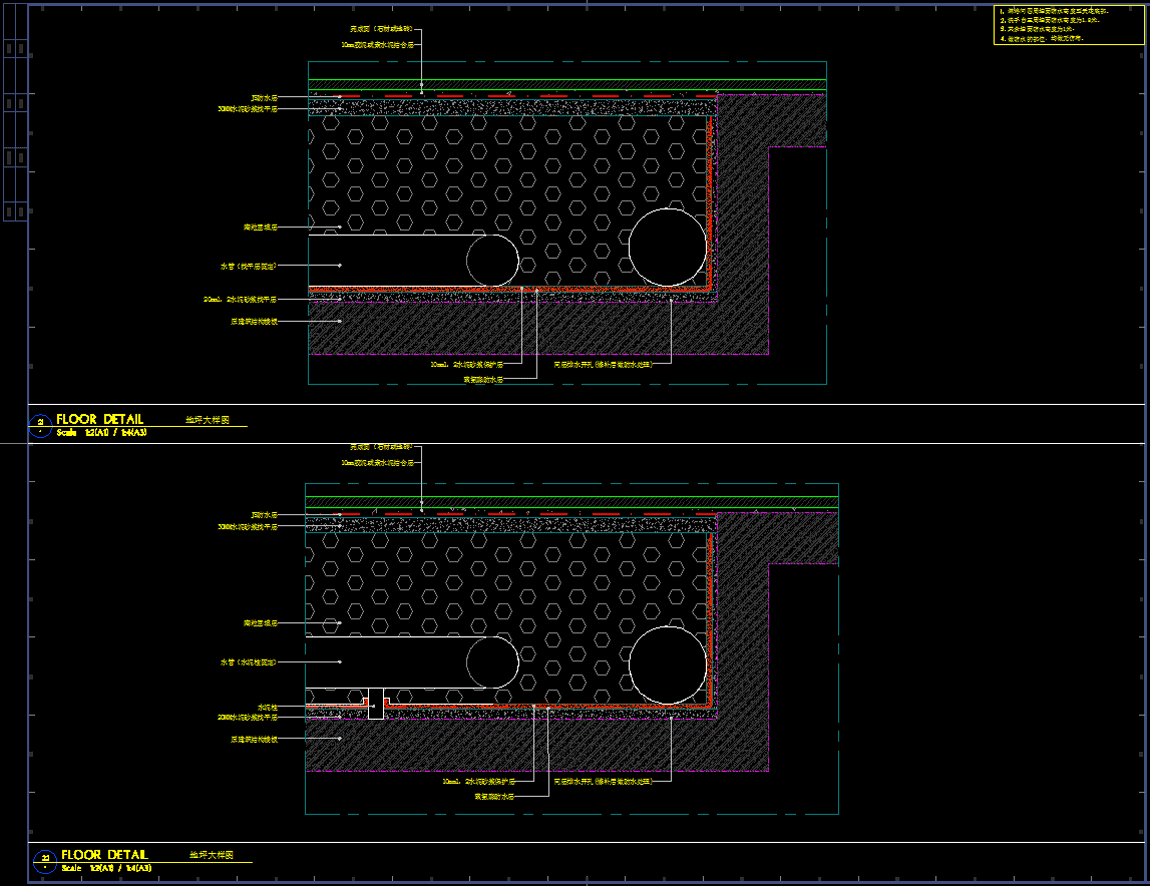The width and height of the screenshot is (1150, 886).
Task: Select the large pipe circle in upper detail
Action: pyautogui.click(x=667, y=246)
